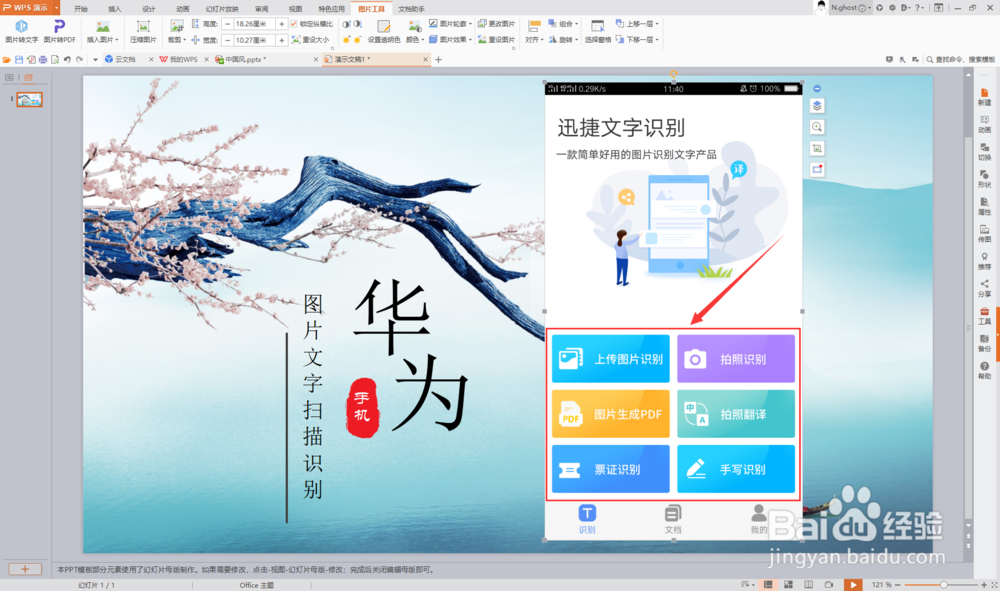This screenshot has height=591, width=1000.
Task: Click the add slide plus button
Action: [25, 569]
